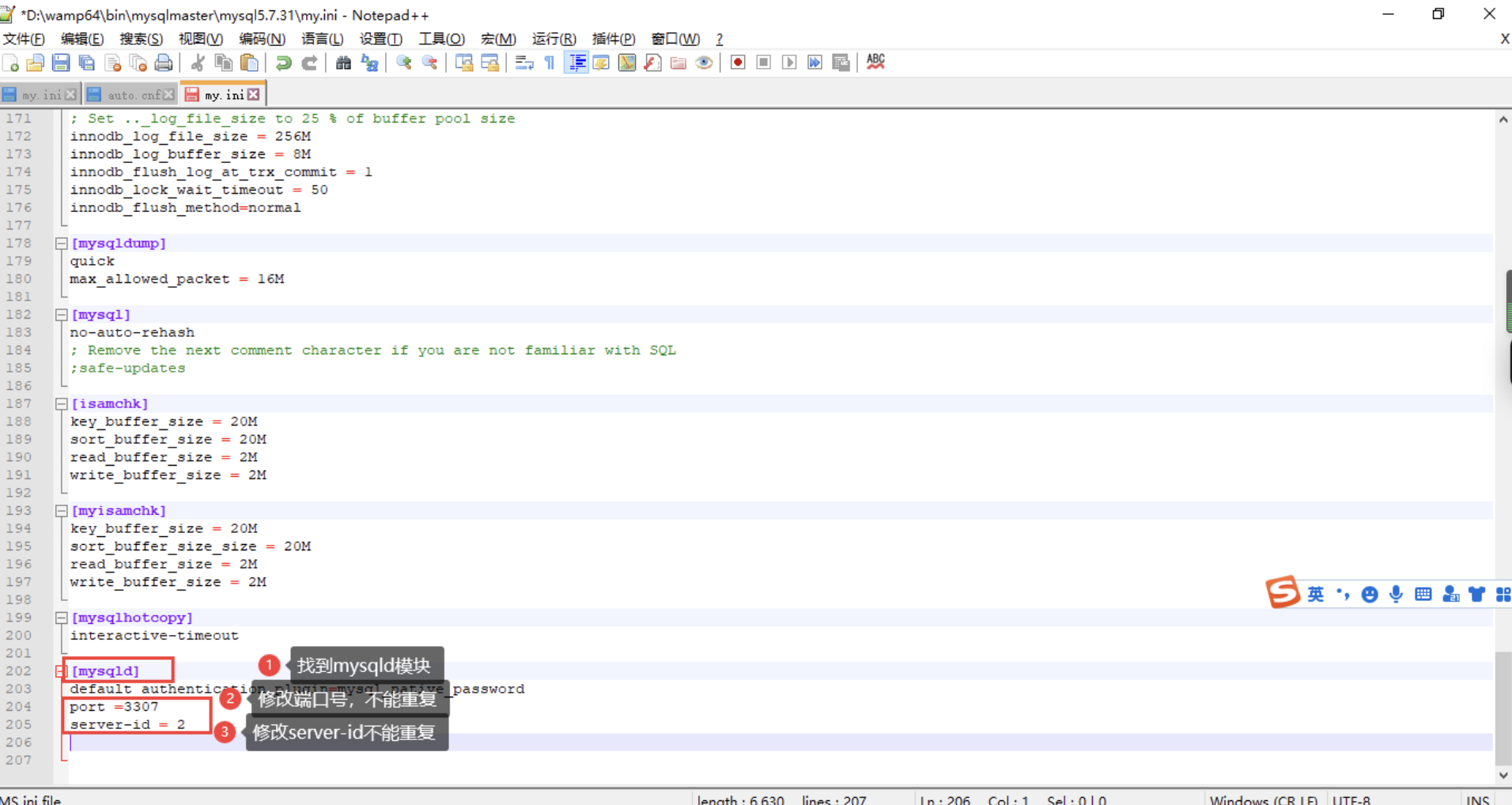Image resolution: width=1512 pixels, height=805 pixels.
Task: Click Synchronize horizontal scrolling icon
Action: tap(490, 62)
